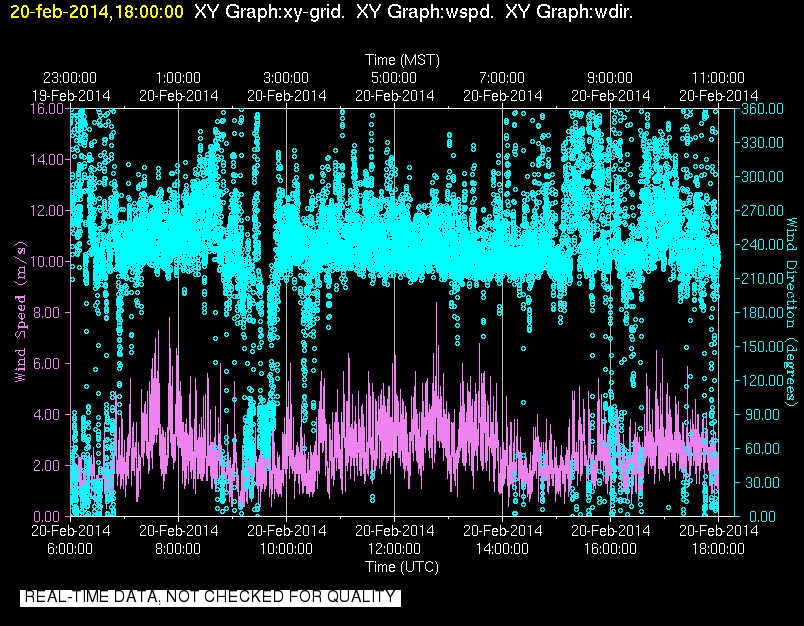Click the 180.00 wind direction tick label

[x=762, y=312]
